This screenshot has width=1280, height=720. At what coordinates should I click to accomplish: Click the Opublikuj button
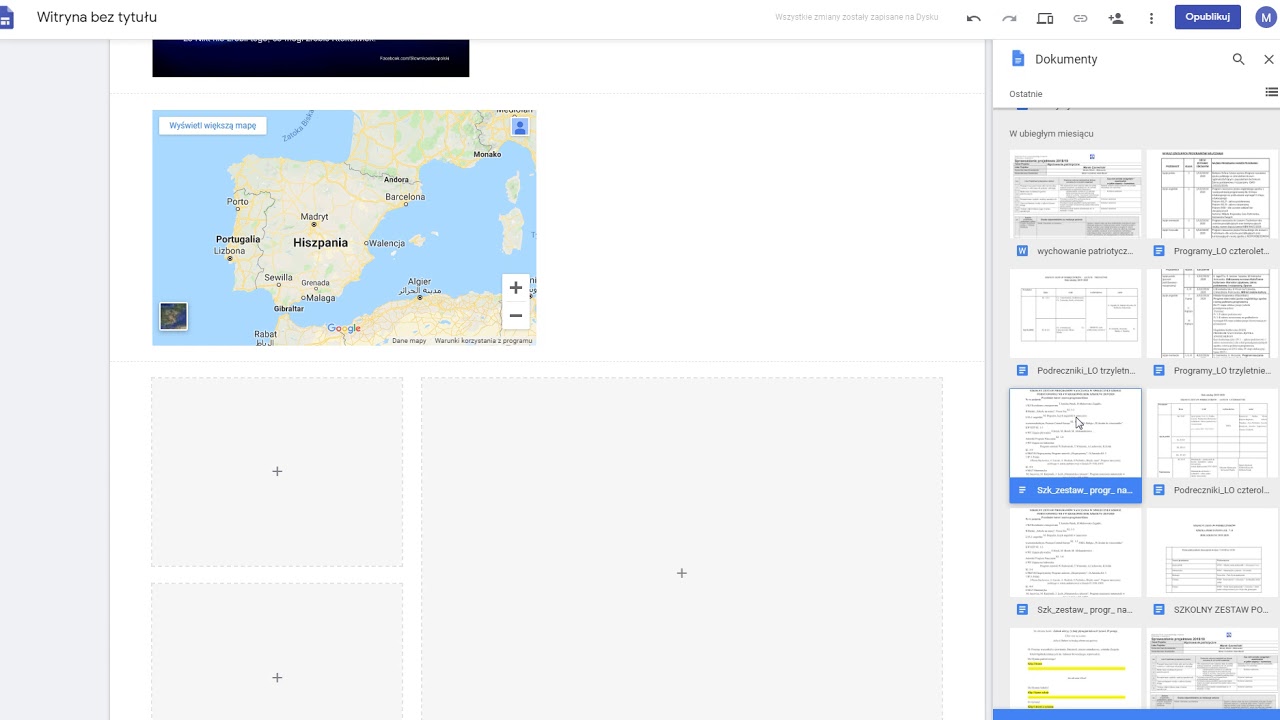1207,17
